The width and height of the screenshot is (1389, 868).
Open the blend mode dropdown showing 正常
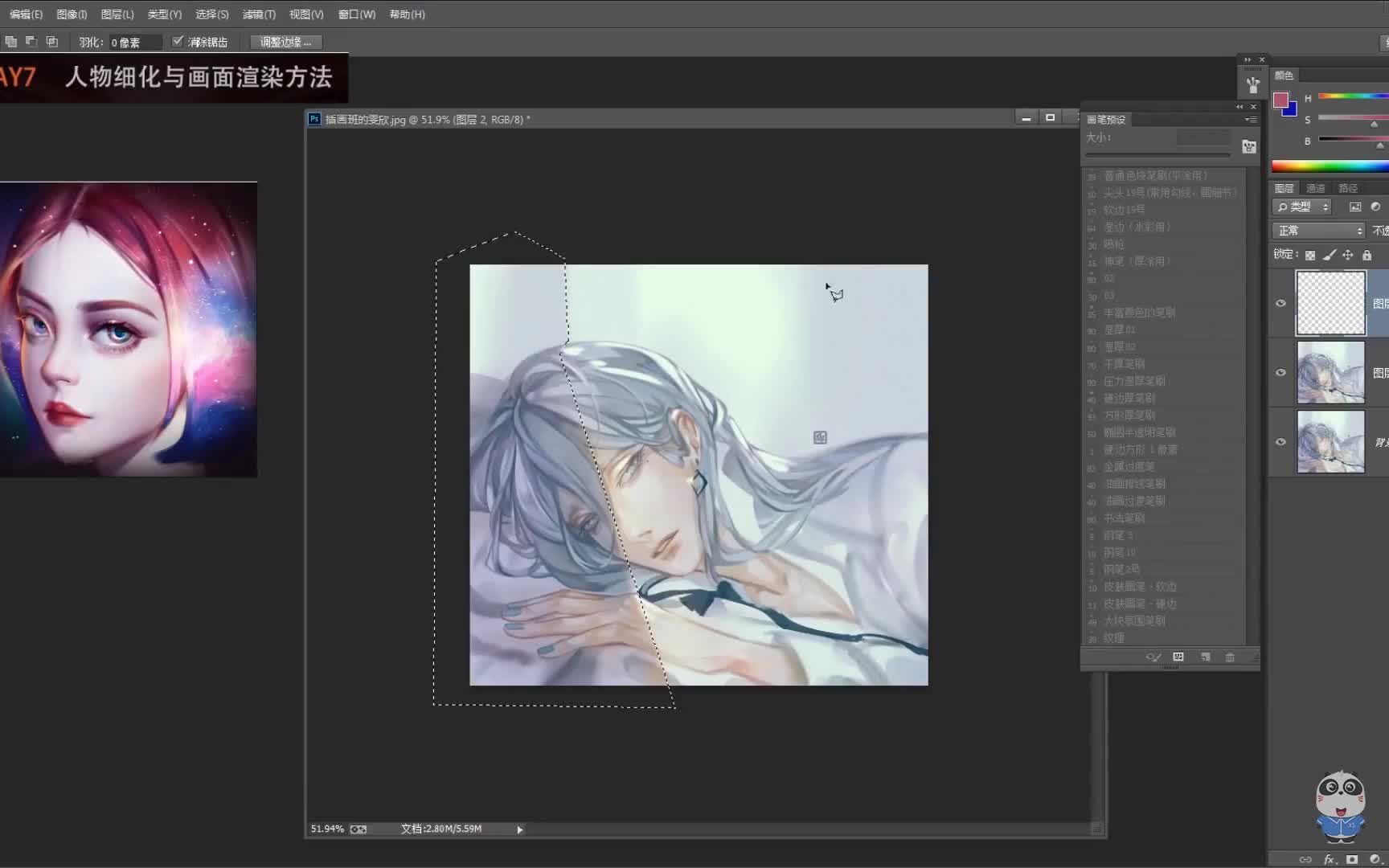point(1319,231)
